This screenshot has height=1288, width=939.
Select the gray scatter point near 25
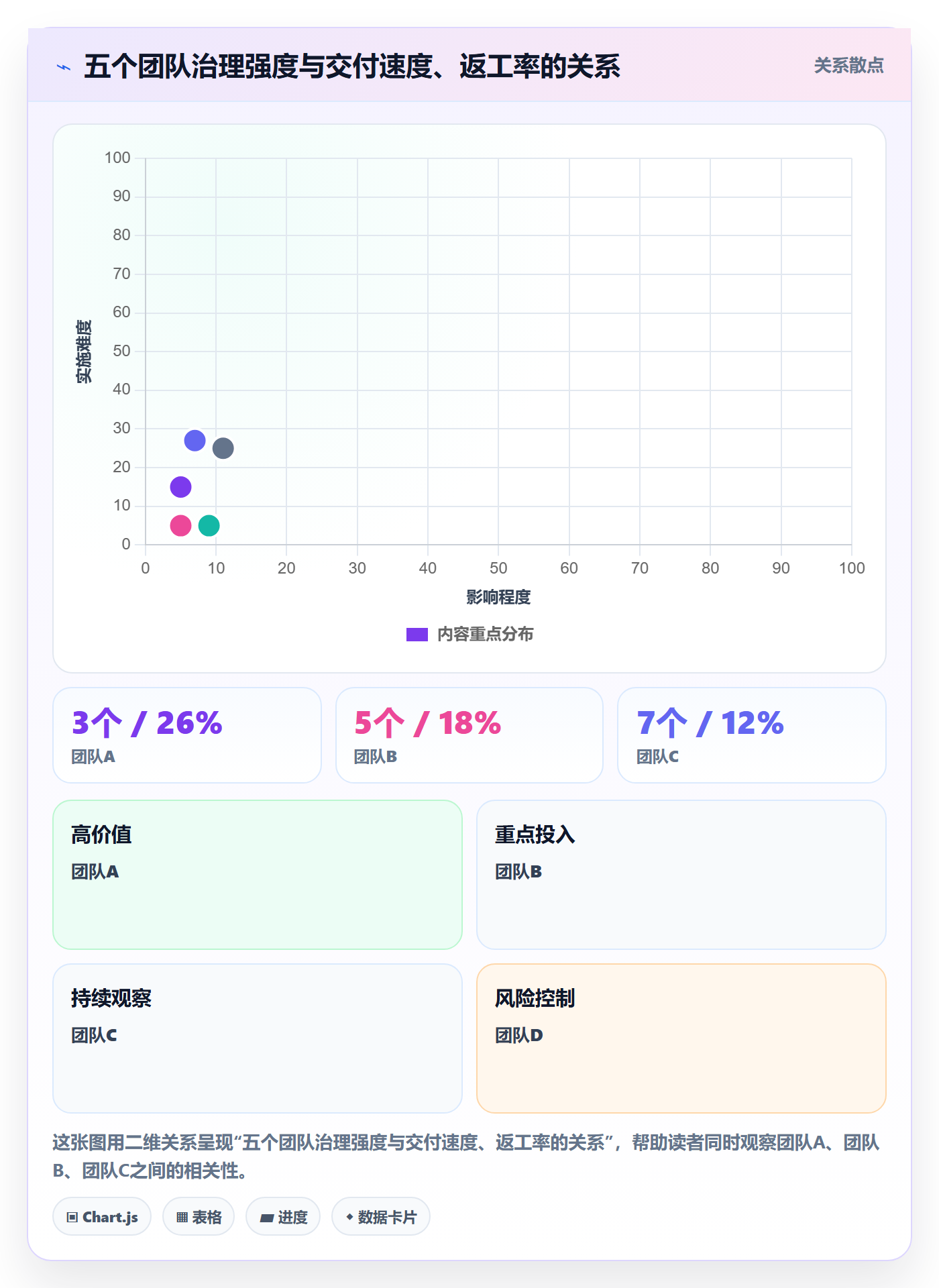(223, 448)
